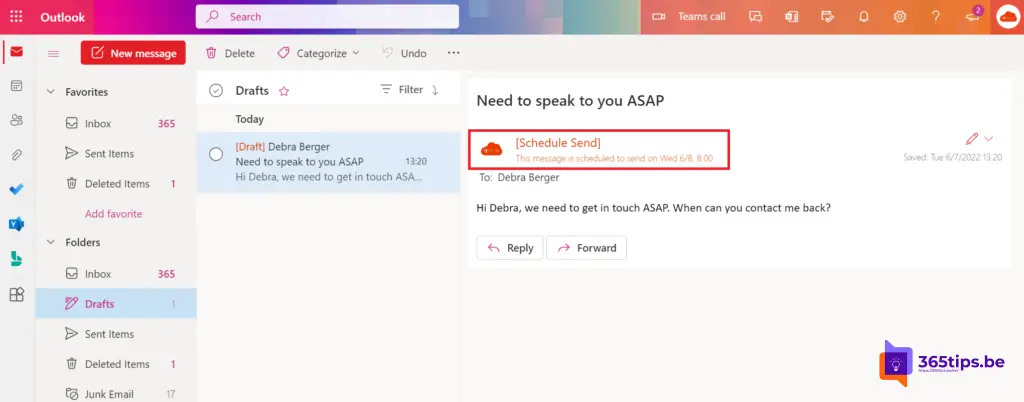
Task: Star the Drafts folder as favorite
Action: point(284,91)
